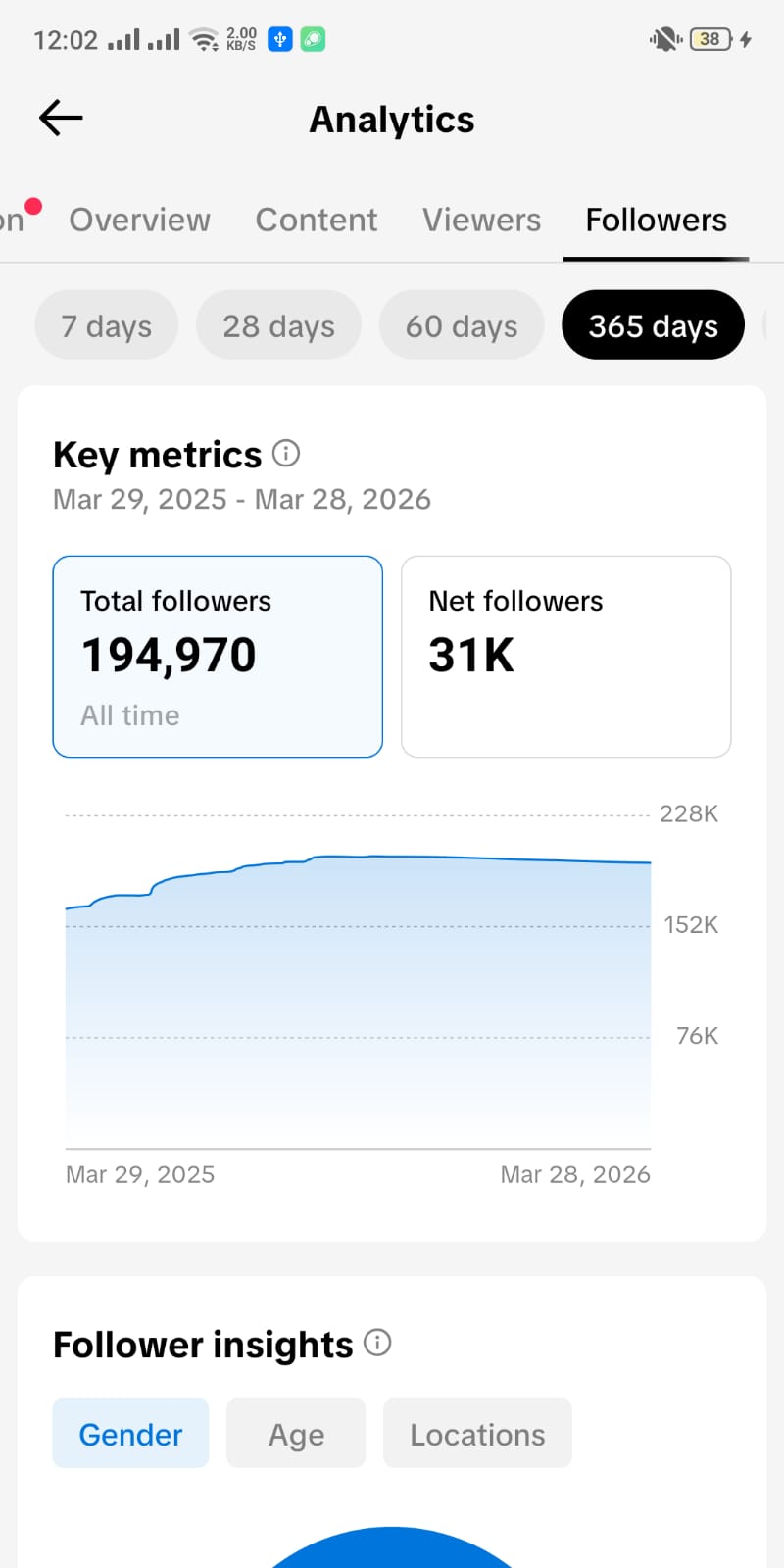Show Locations follower insights

point(477,1434)
